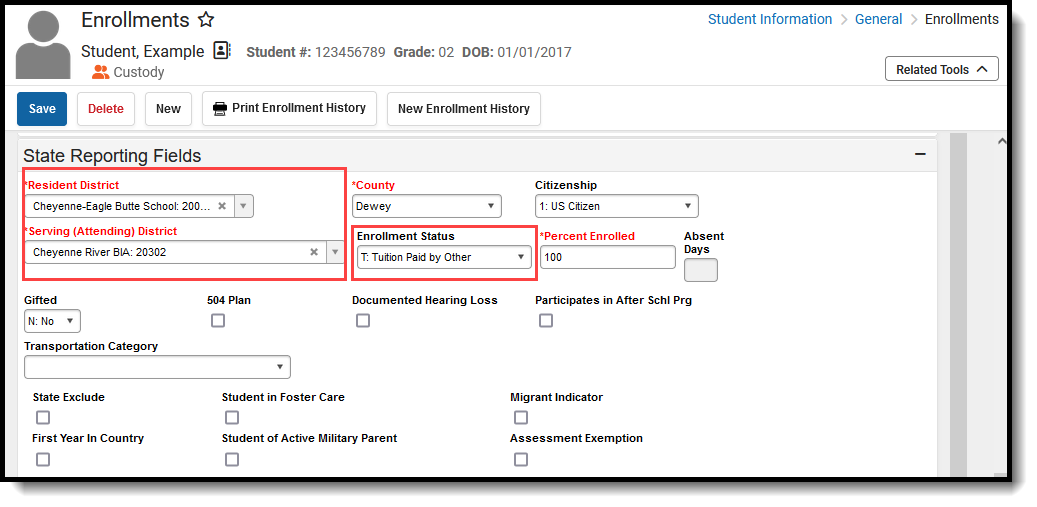This screenshot has width=1037, height=507.
Task: Open the student contact card icon
Action: click(222, 51)
